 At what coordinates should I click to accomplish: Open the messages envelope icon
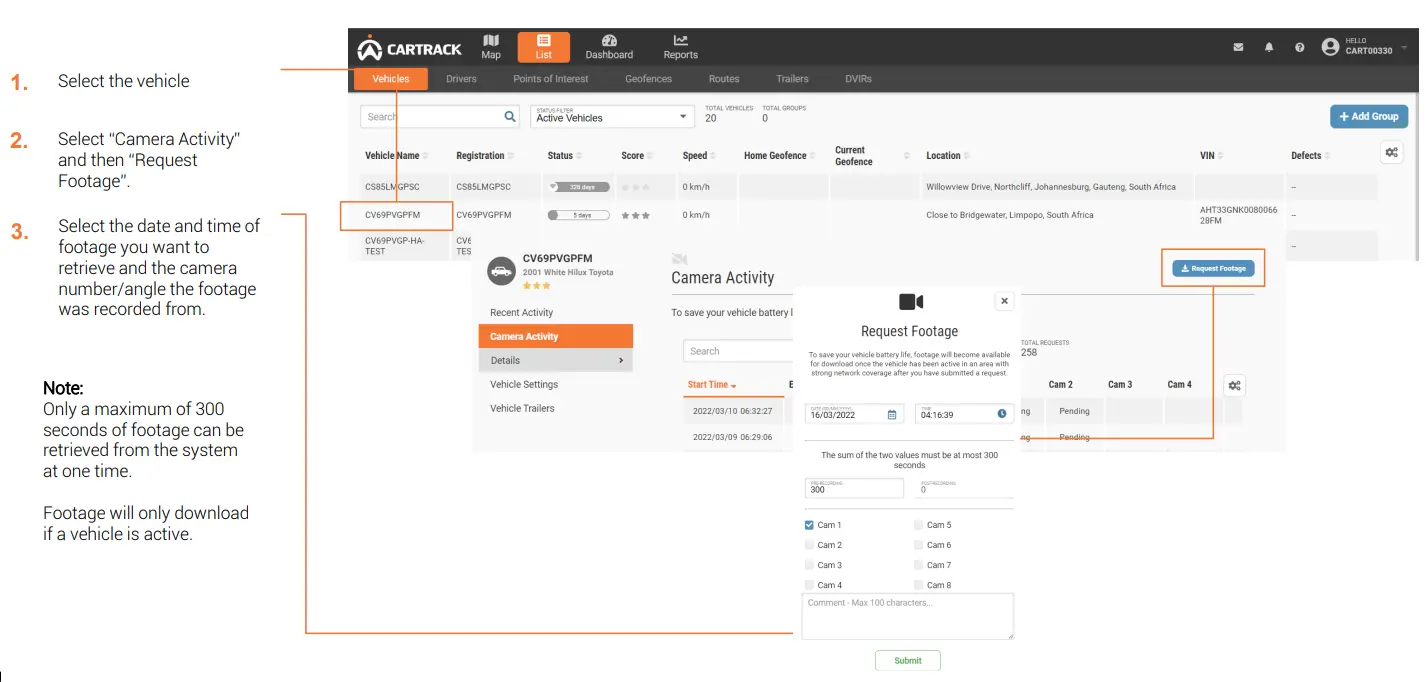coord(1238,47)
